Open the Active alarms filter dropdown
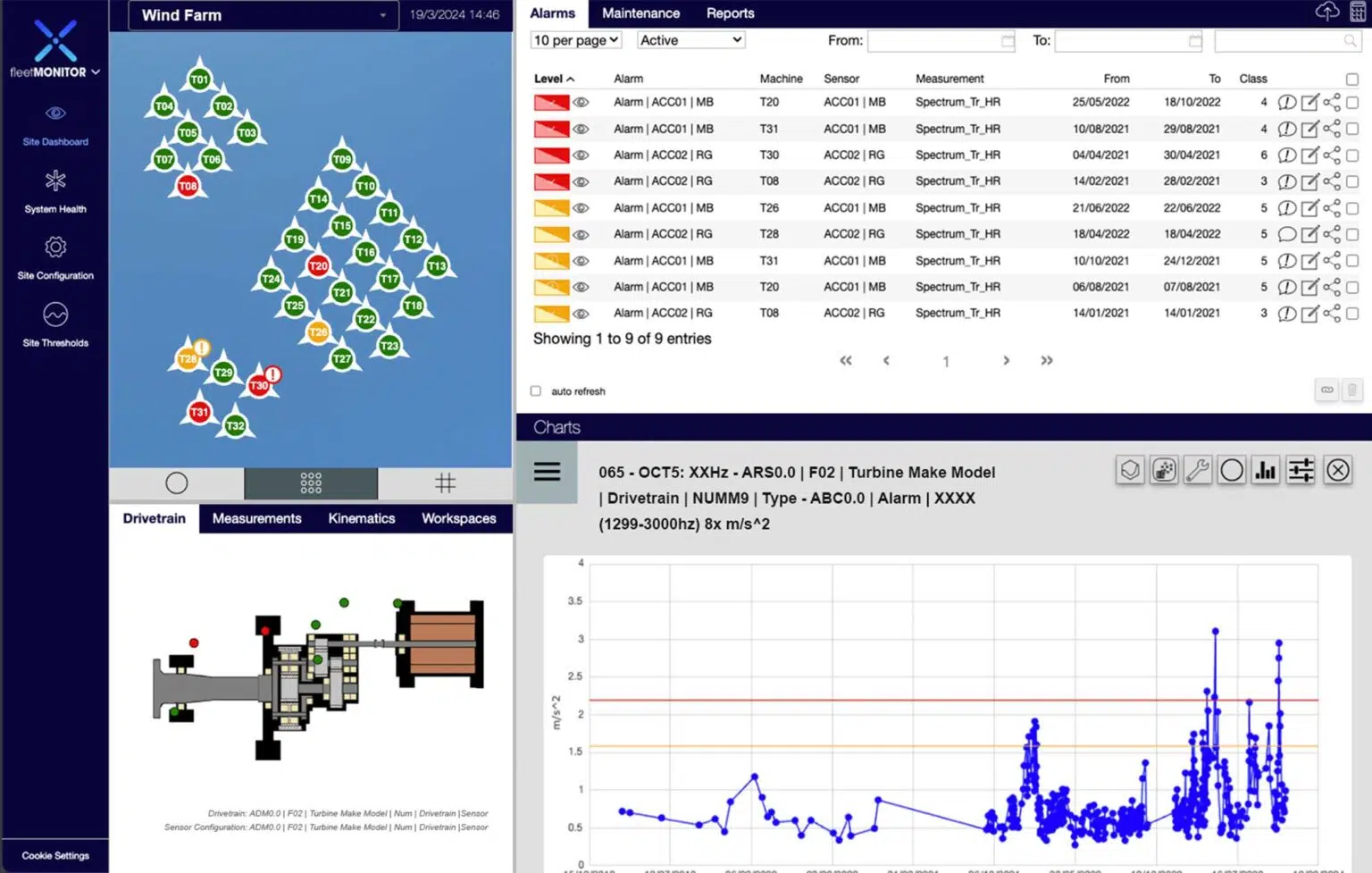The height and width of the screenshot is (873, 1372). point(690,40)
